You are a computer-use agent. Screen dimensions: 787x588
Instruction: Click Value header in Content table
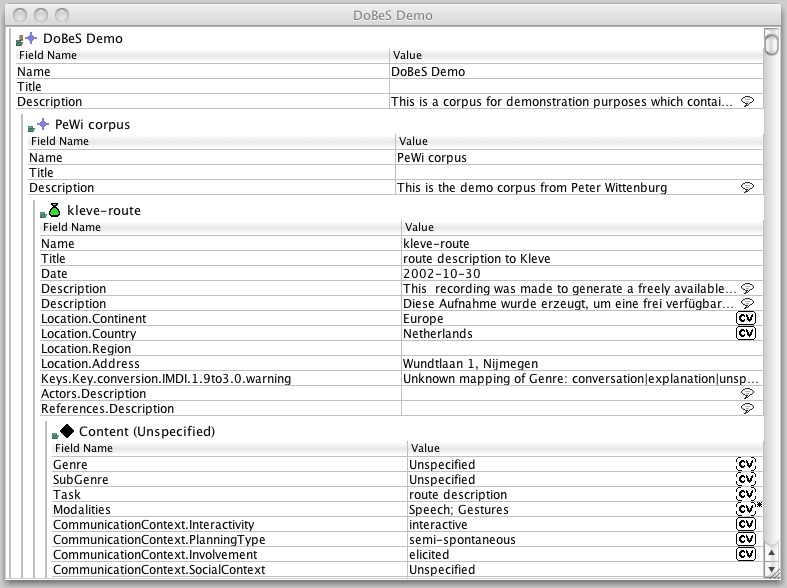coord(585,448)
